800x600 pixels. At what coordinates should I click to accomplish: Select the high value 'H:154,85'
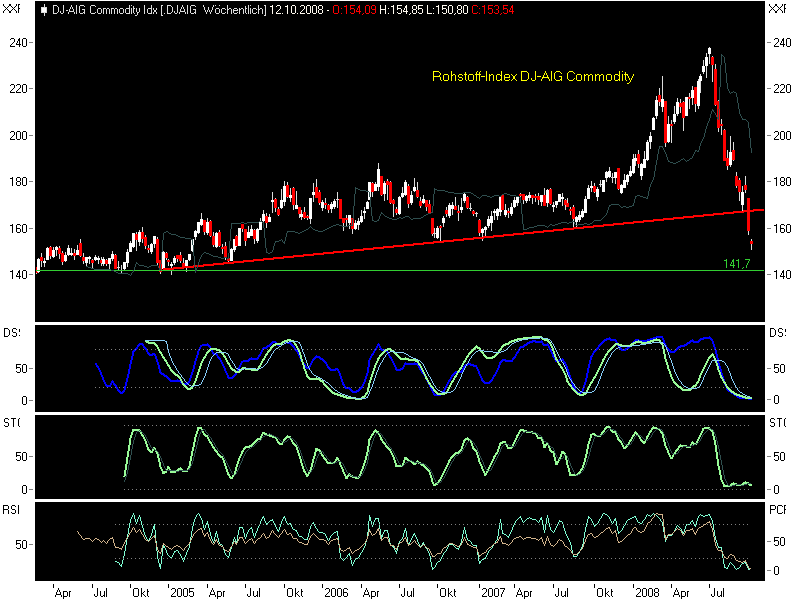[x=402, y=10]
